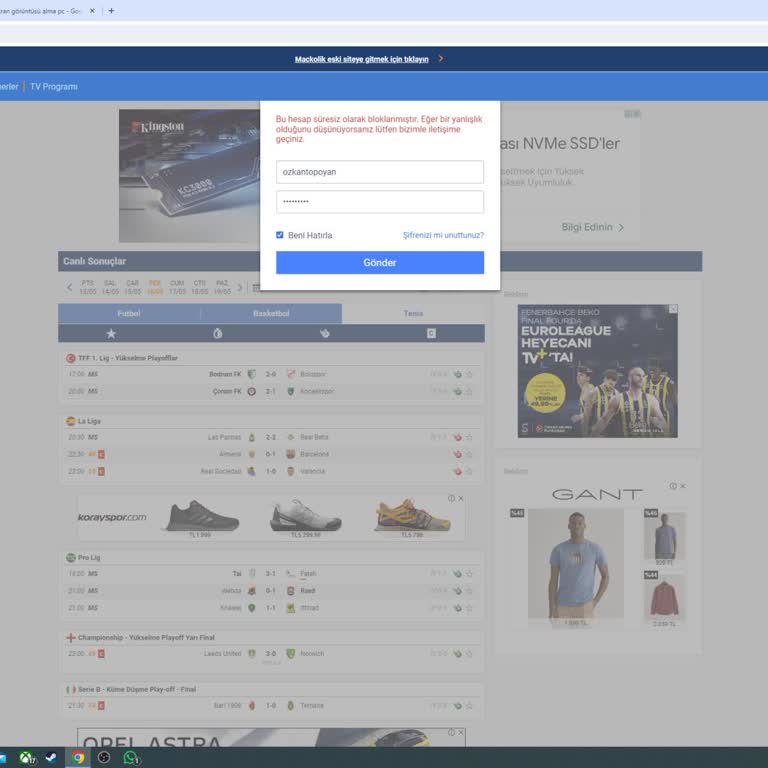
Task: Open the new browser tab plus button
Action: 111,11
